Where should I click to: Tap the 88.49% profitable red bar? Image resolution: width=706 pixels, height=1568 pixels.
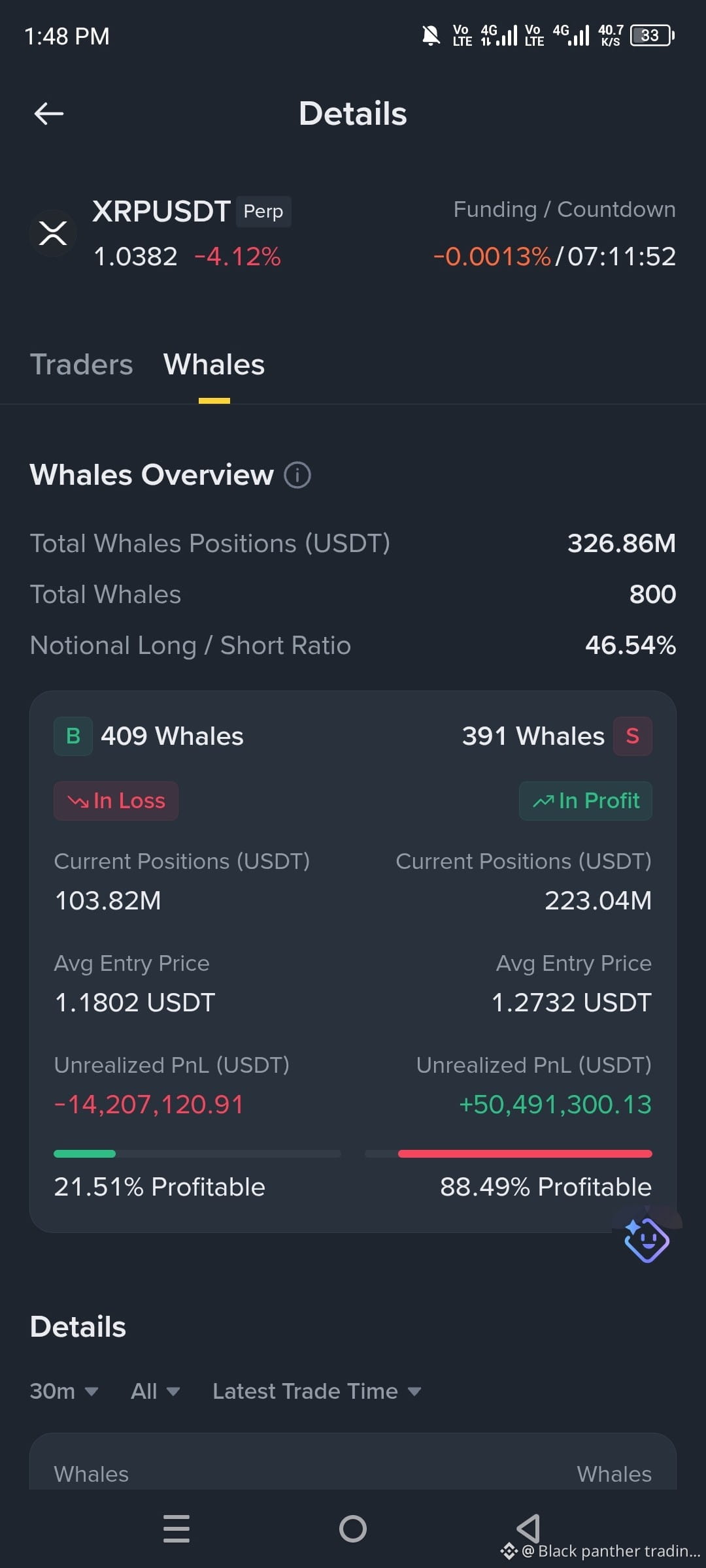(509, 1154)
